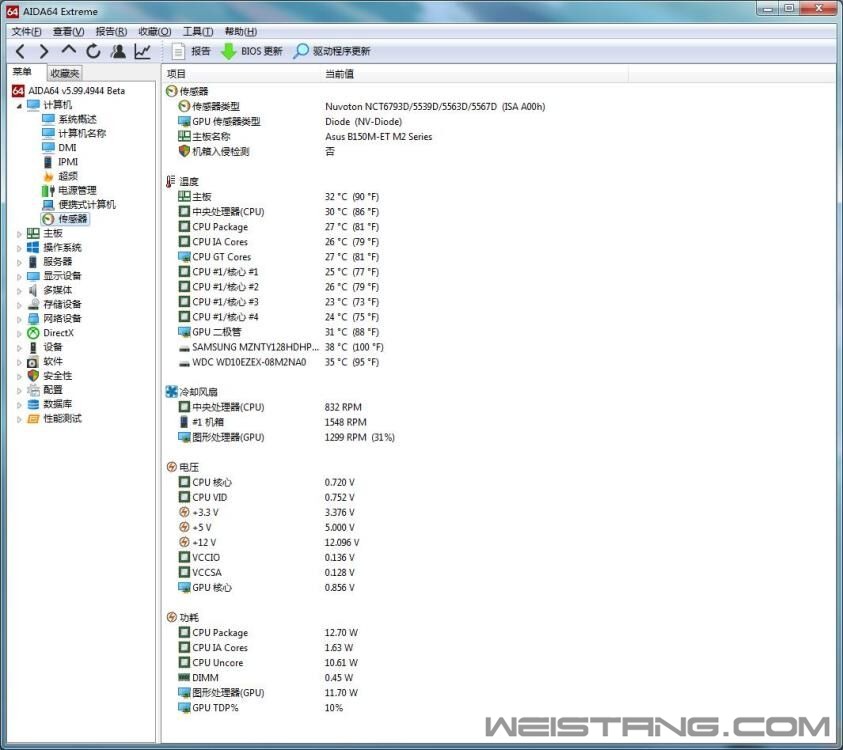Click the 报告 report button

coord(191,52)
